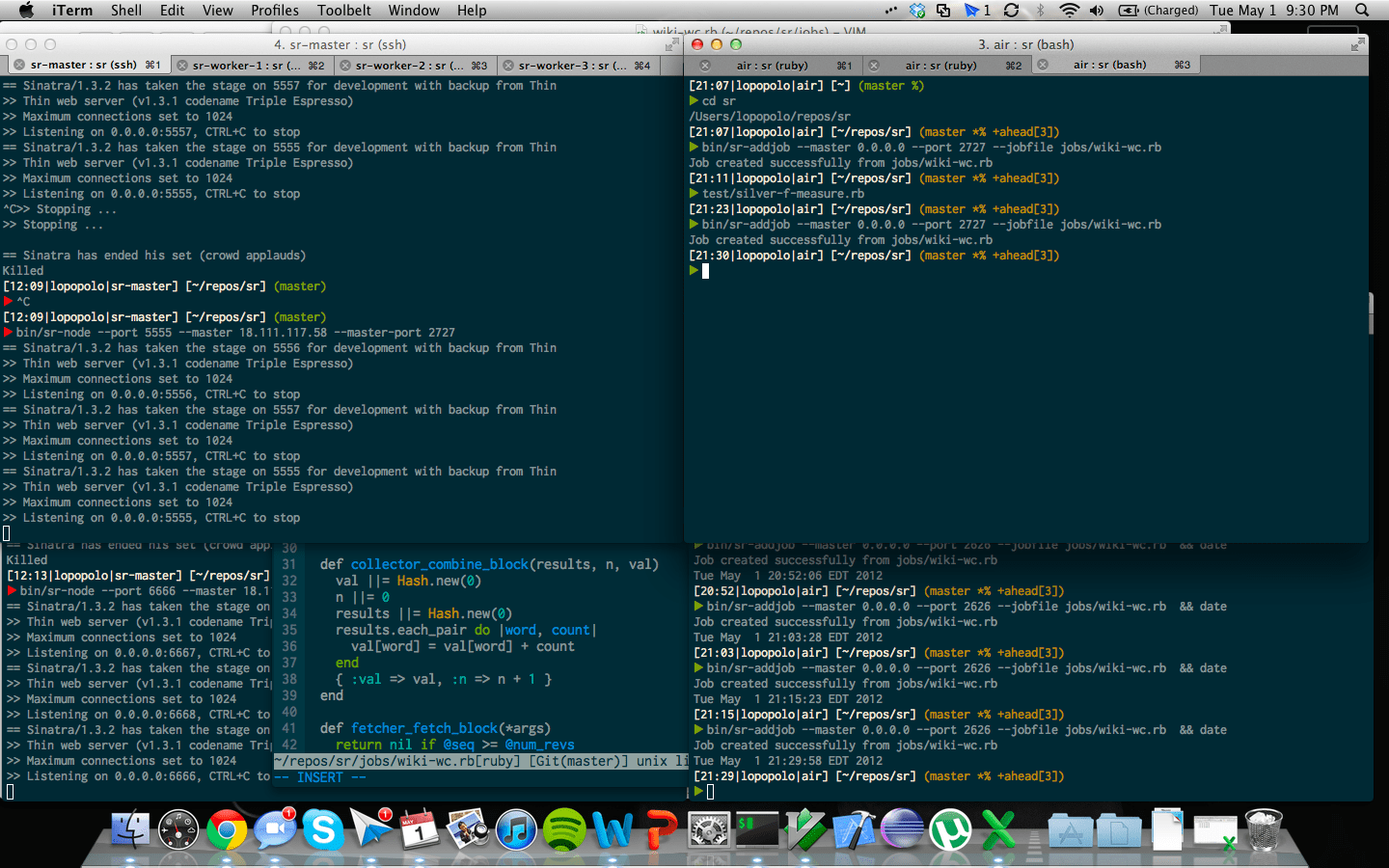Open Google Chrome from the dock
Screen dimensions: 1389x868
pyautogui.click(x=227, y=830)
